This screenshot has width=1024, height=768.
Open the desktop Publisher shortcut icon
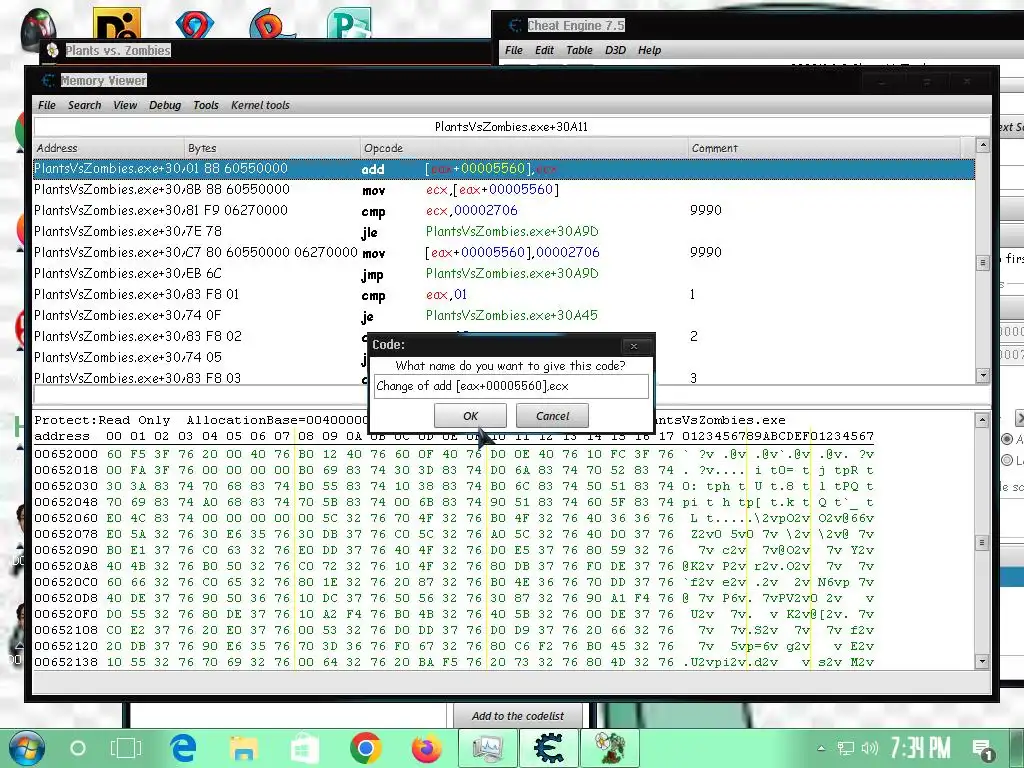point(349,23)
